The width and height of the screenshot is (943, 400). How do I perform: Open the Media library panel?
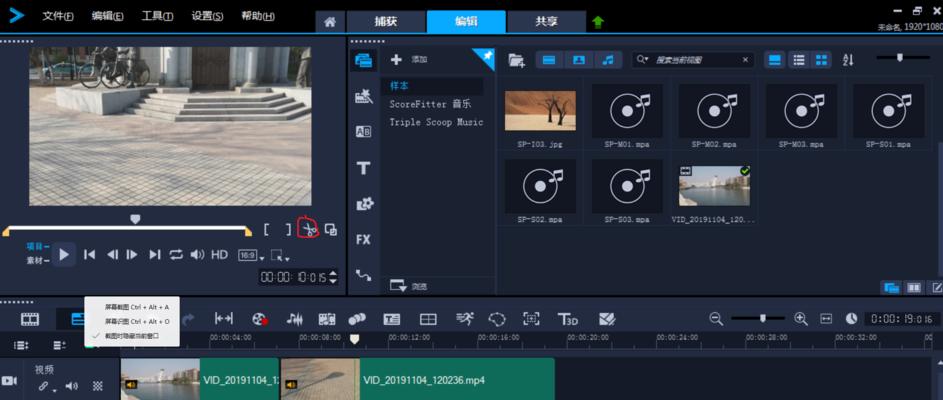coord(363,60)
